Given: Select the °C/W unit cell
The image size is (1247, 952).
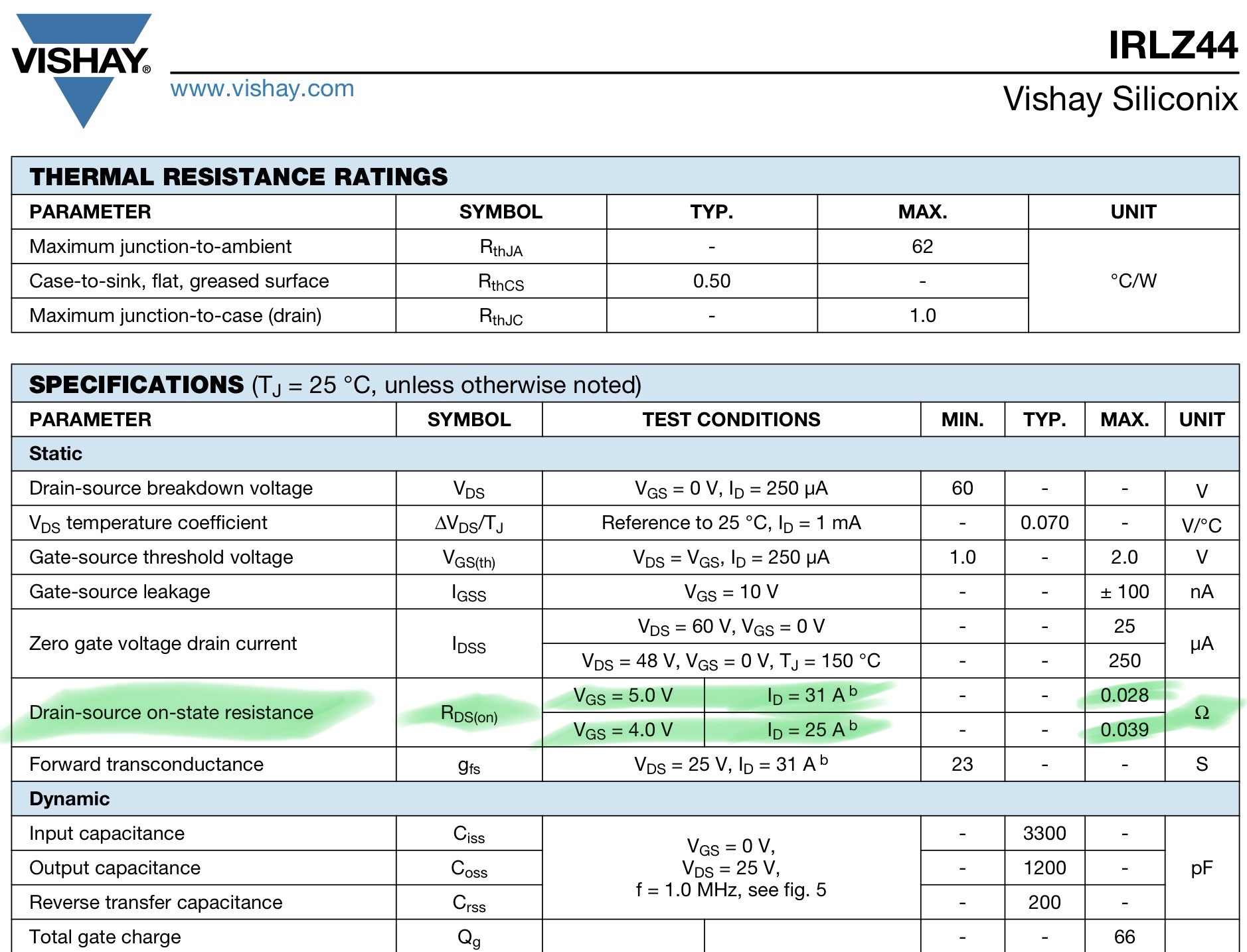Looking at the screenshot, I should [x=1133, y=281].
